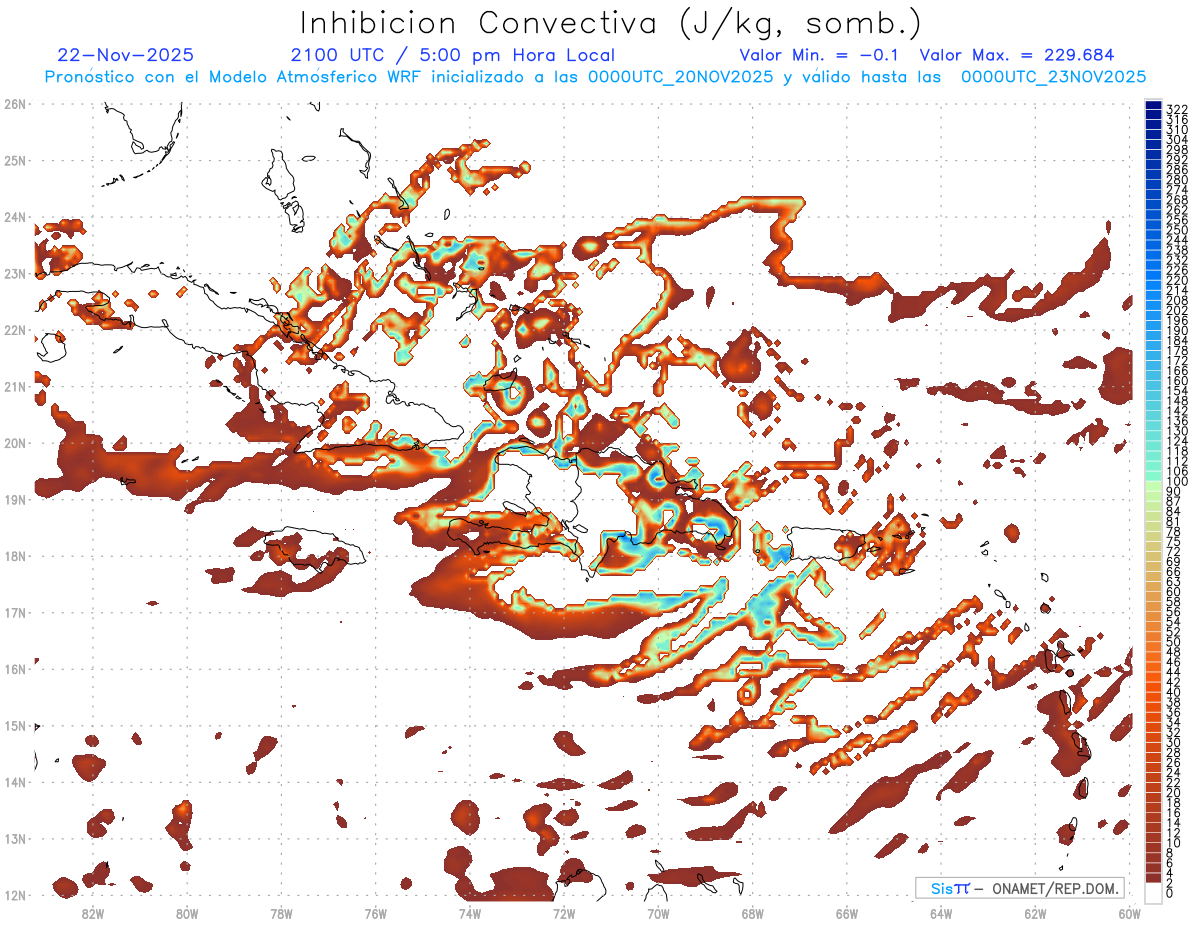Click the colorbar label "75"
1200x927 pixels.
point(1174,541)
